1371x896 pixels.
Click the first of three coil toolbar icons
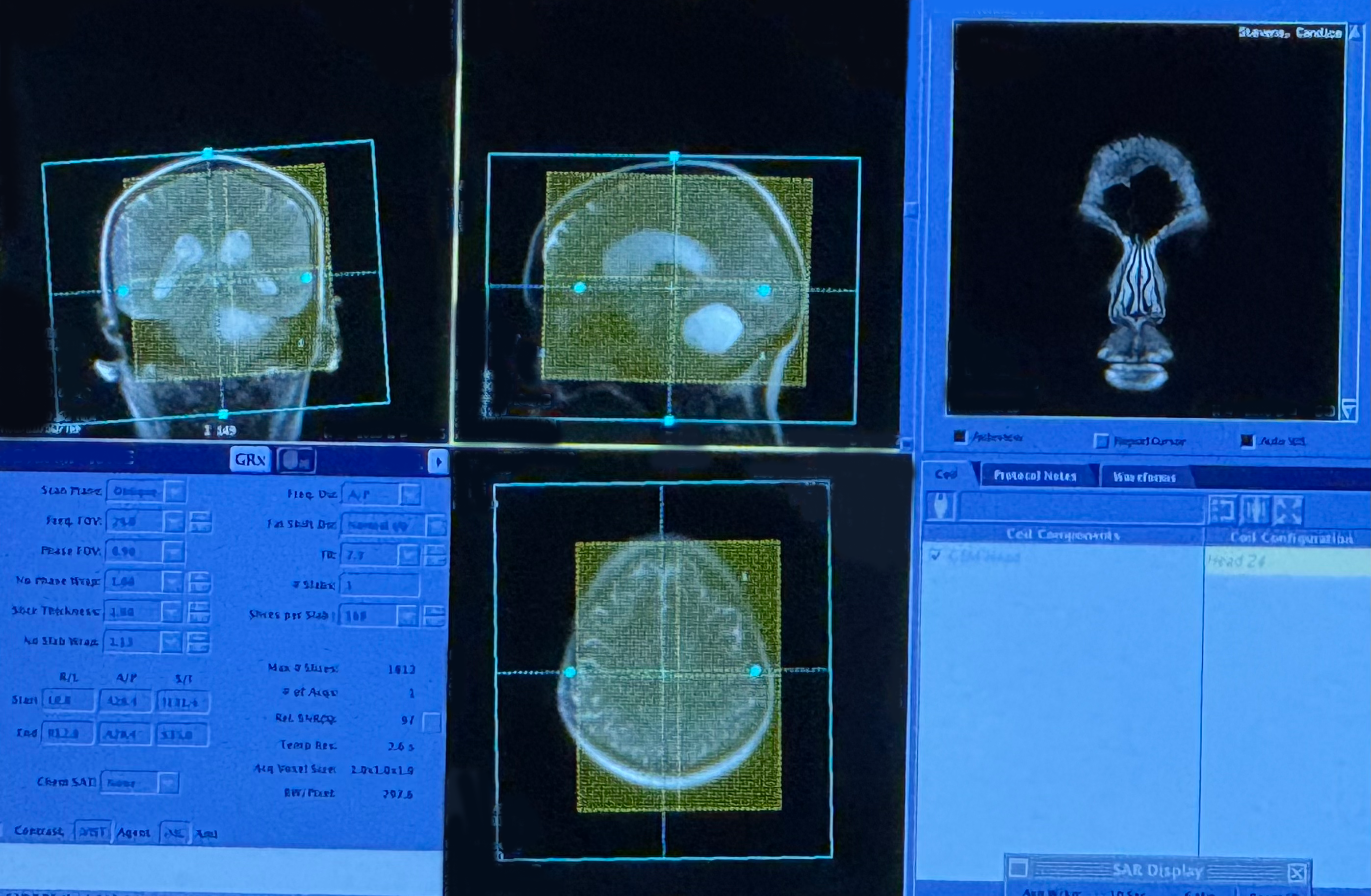[x=1222, y=510]
